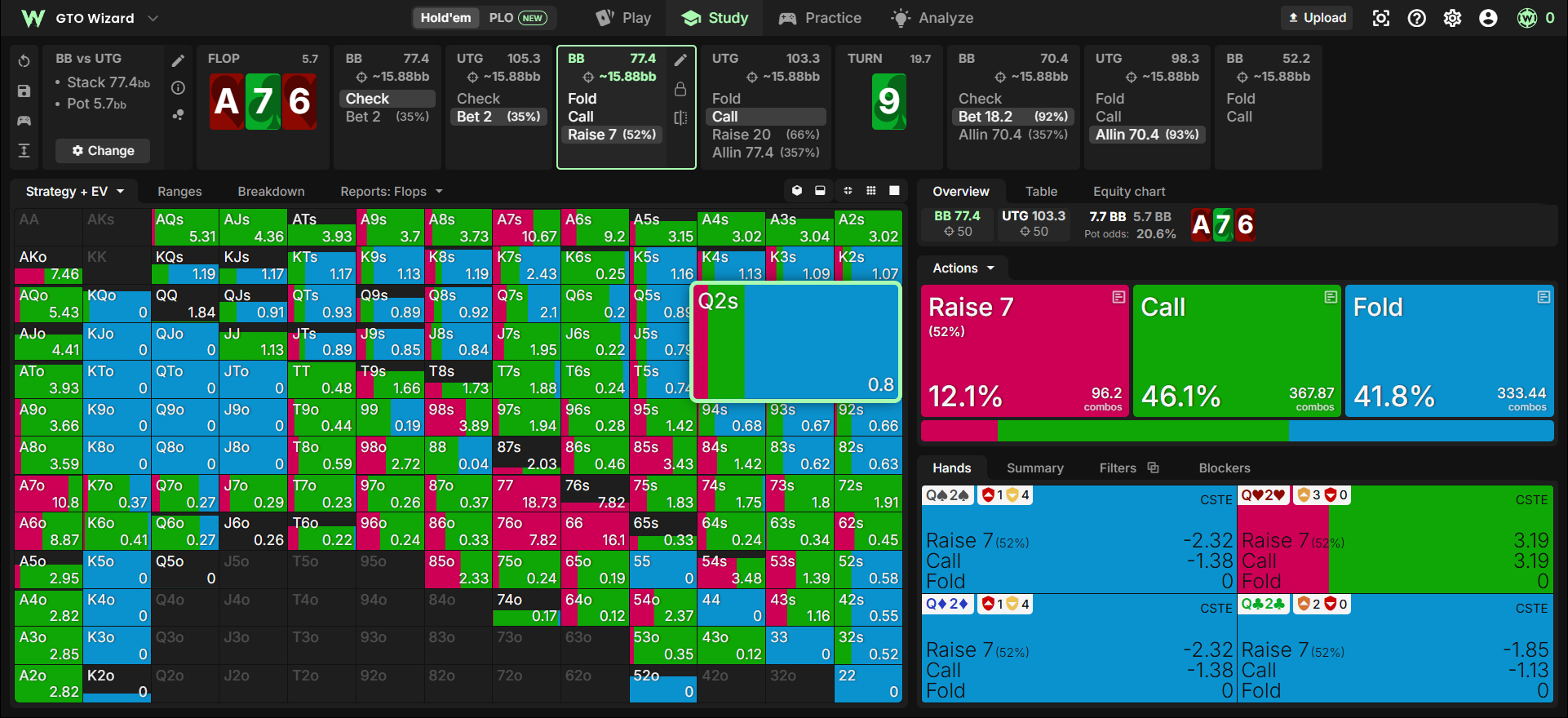Image resolution: width=1568 pixels, height=718 pixels.
Task: Select the grid matrix layout icon
Action: click(x=871, y=191)
